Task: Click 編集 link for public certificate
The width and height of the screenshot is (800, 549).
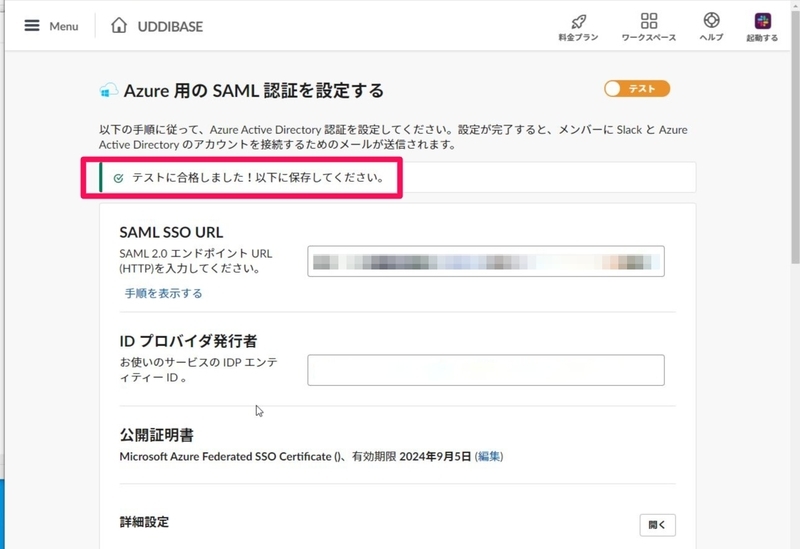Action: (x=489, y=456)
